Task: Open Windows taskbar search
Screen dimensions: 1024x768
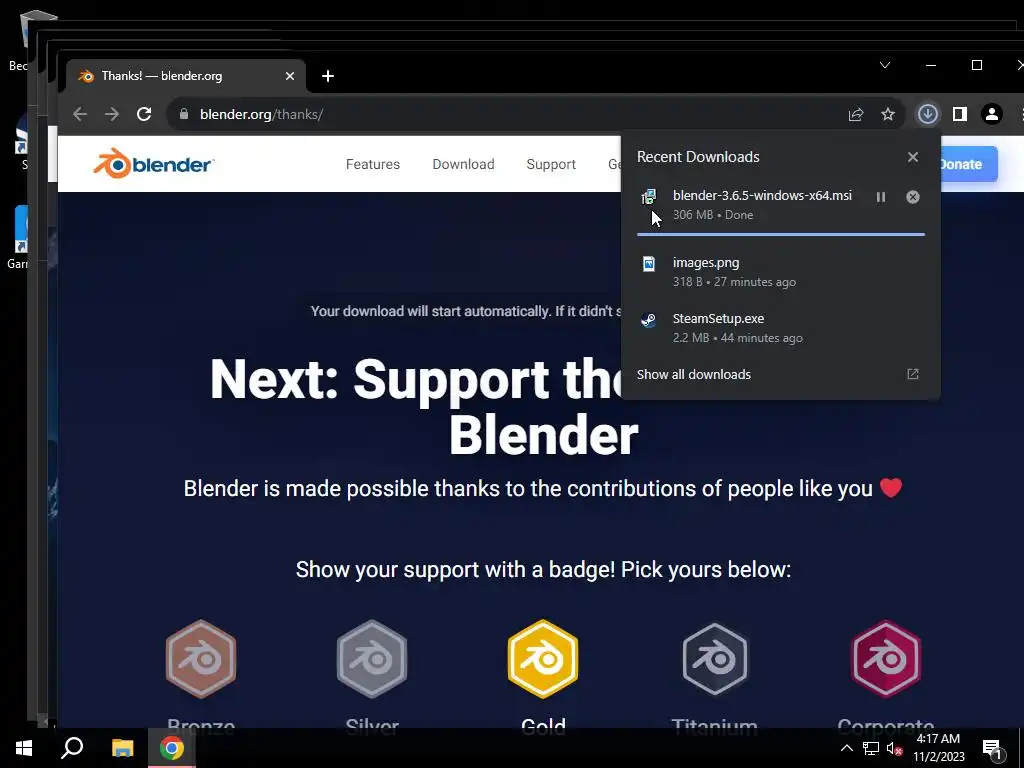Action: (x=72, y=748)
